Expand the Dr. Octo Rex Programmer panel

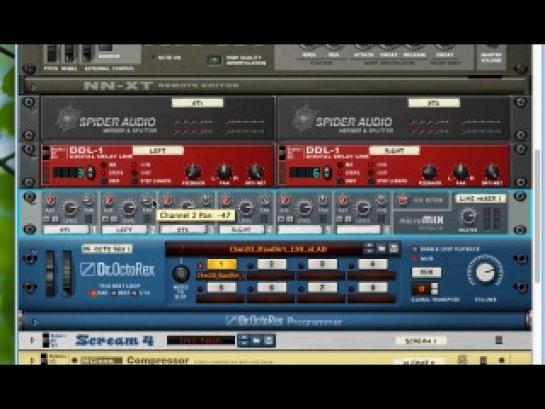click(35, 322)
